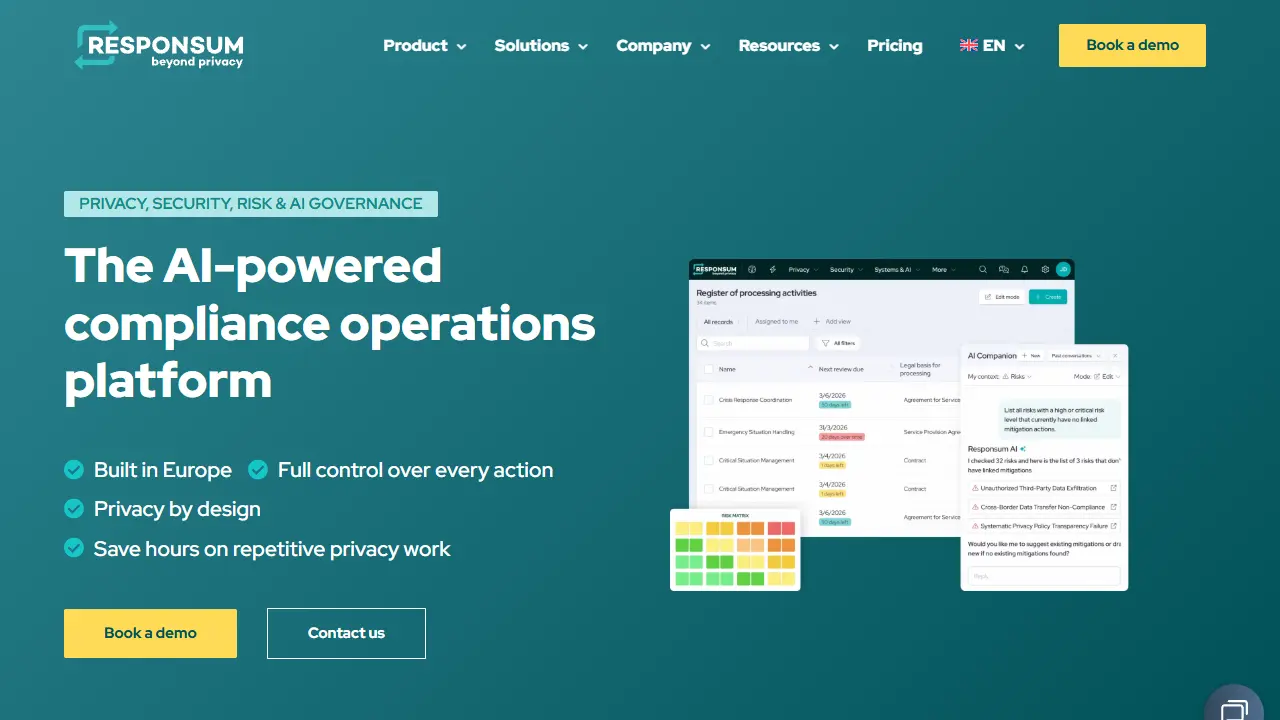Image resolution: width=1280 pixels, height=720 pixels.
Task: Click chat bubbles icon in app preview
Action: pos(1004,269)
